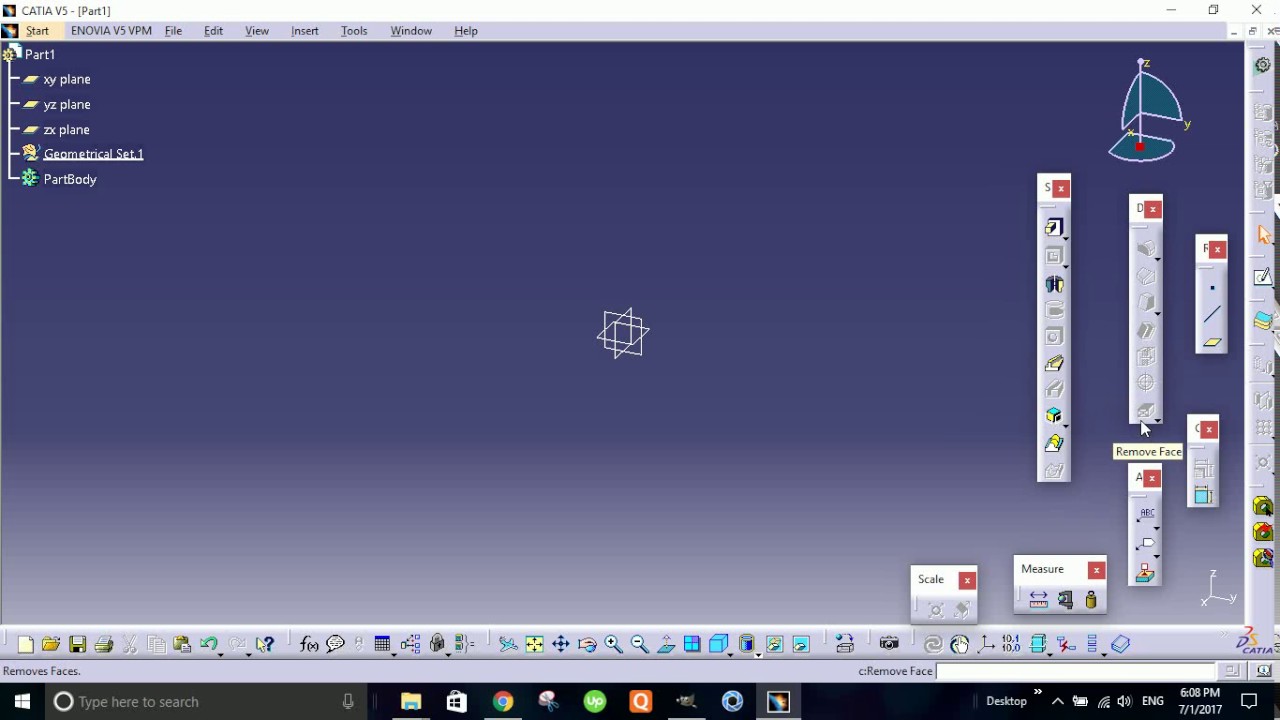
Task: Open a file with the Open folder icon
Action: point(51,645)
